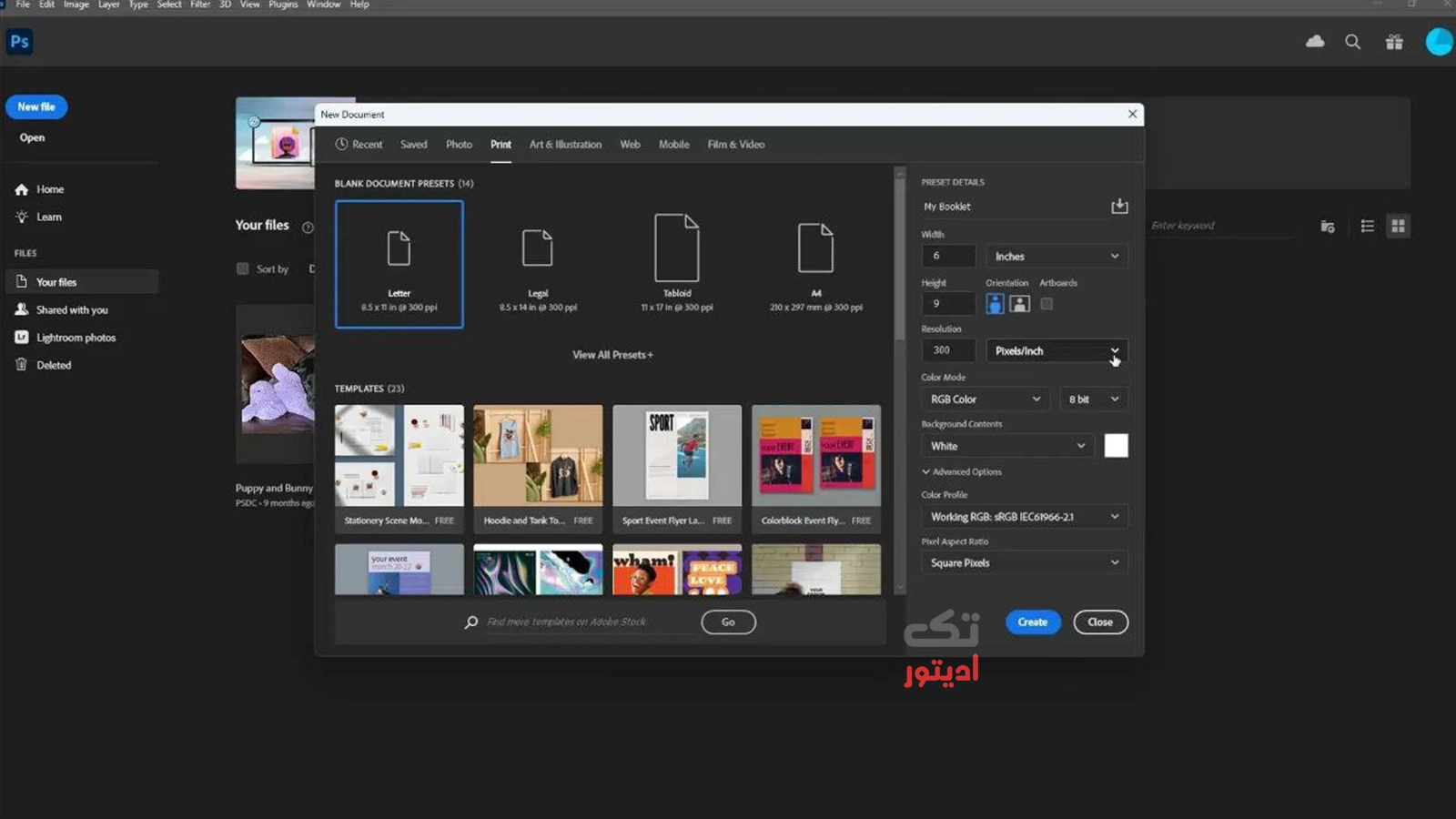
Task: Open the cloud storage icon in header
Action: click(1315, 42)
